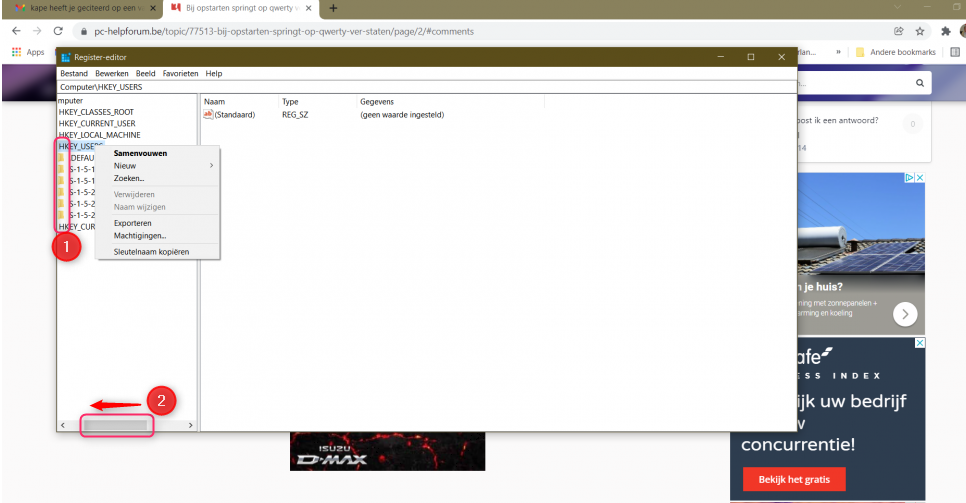
Task: Open the Help menu in Register-editor
Action: pyautogui.click(x=214, y=73)
